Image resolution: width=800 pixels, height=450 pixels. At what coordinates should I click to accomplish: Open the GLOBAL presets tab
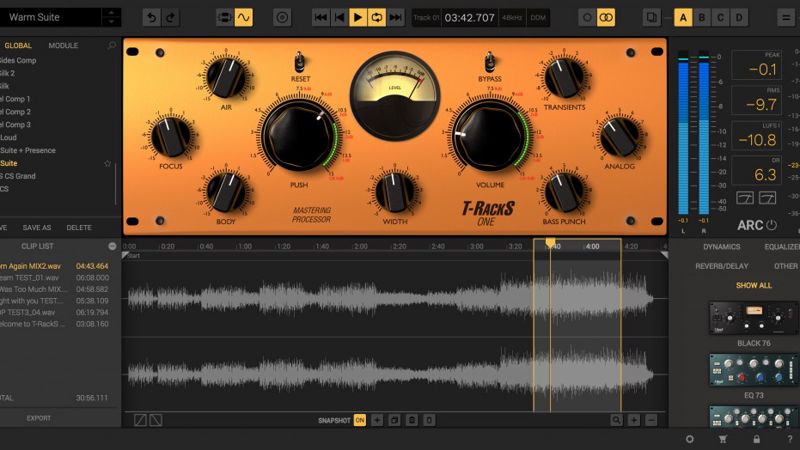(18, 45)
